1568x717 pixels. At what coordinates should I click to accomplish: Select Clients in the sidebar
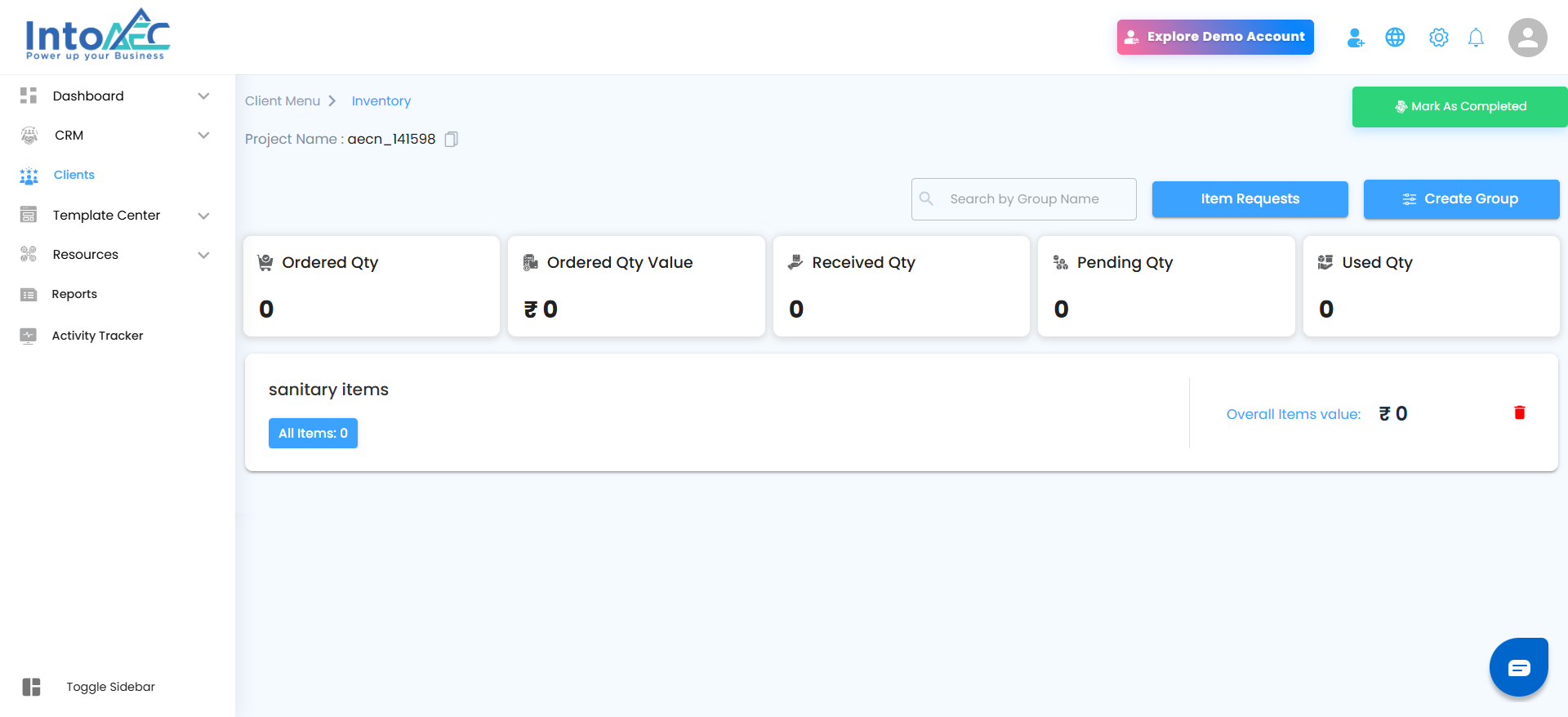[x=73, y=175]
